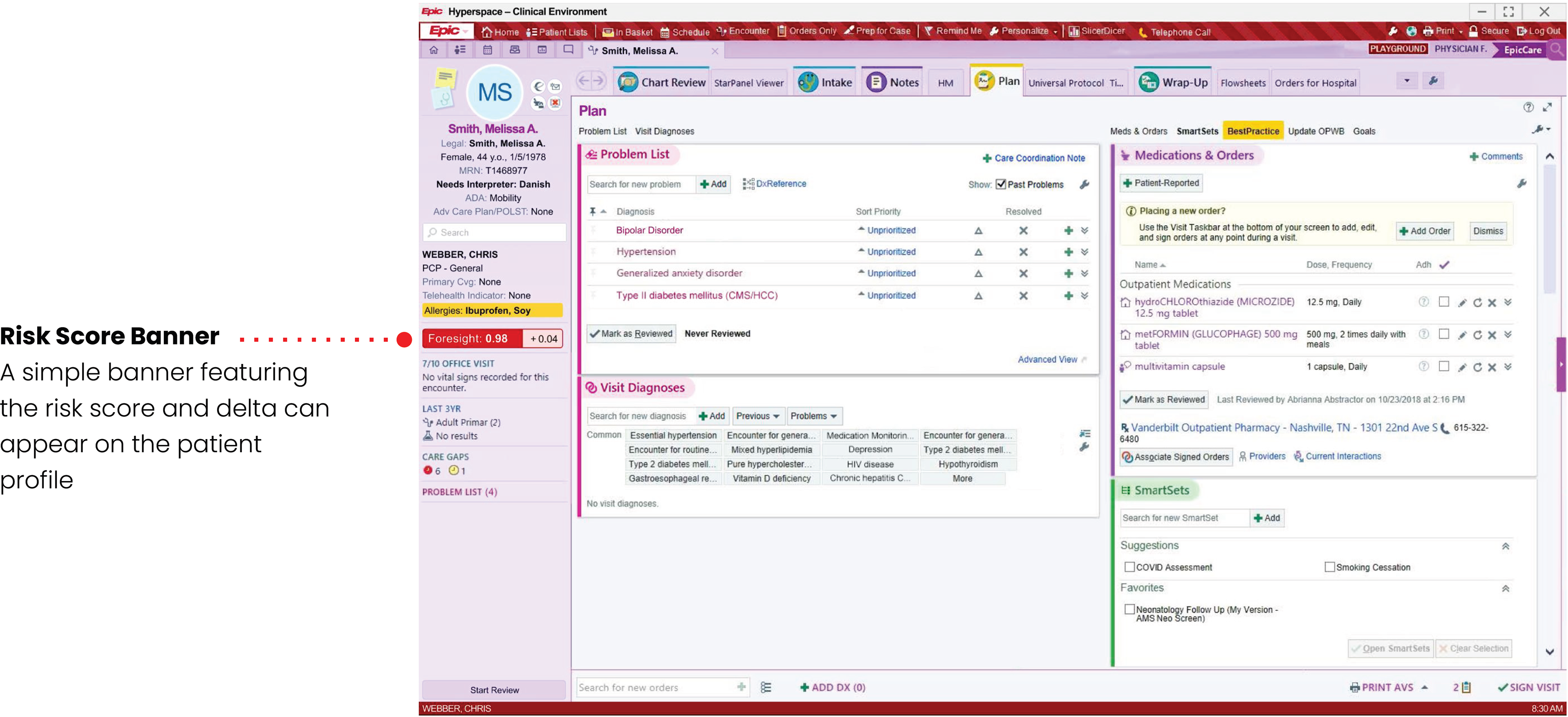Image resolution: width=1568 pixels, height=717 pixels.
Task: Expand the Hypertension row double chevron
Action: pos(1084,252)
